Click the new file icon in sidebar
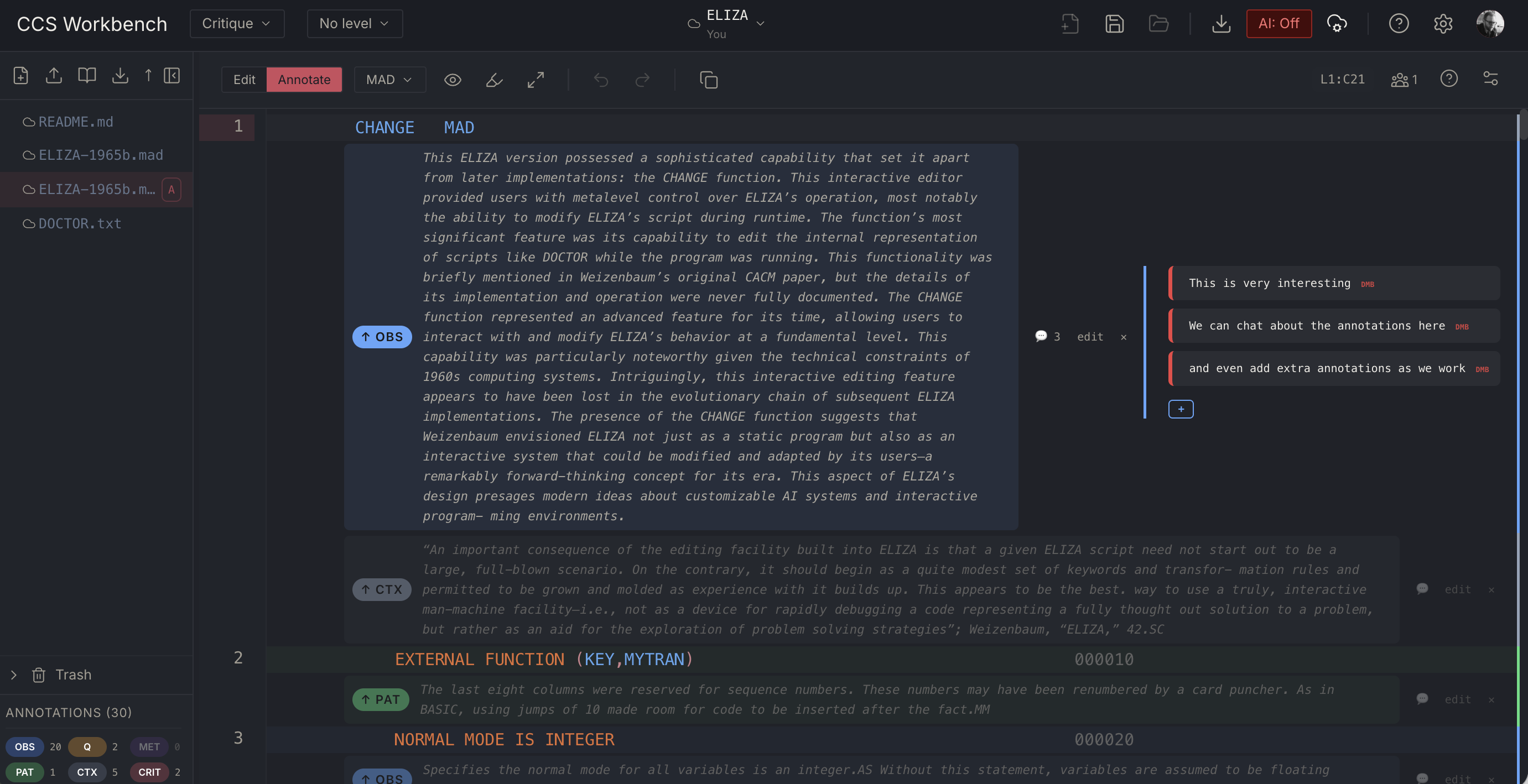Screen dimensions: 1528x784 (x=21, y=75)
